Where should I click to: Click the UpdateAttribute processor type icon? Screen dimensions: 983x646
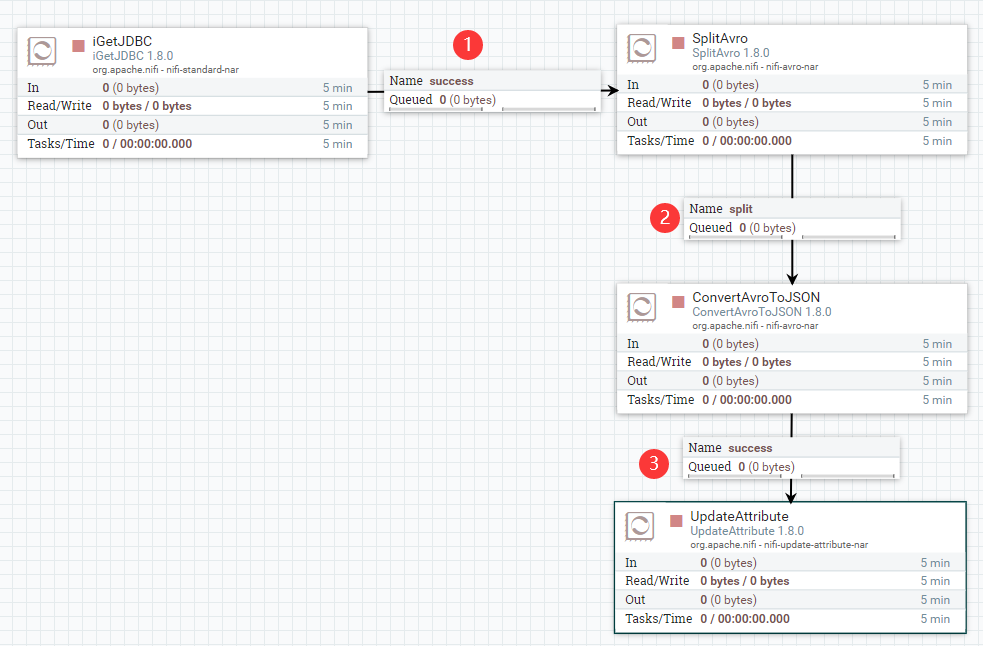click(x=641, y=526)
